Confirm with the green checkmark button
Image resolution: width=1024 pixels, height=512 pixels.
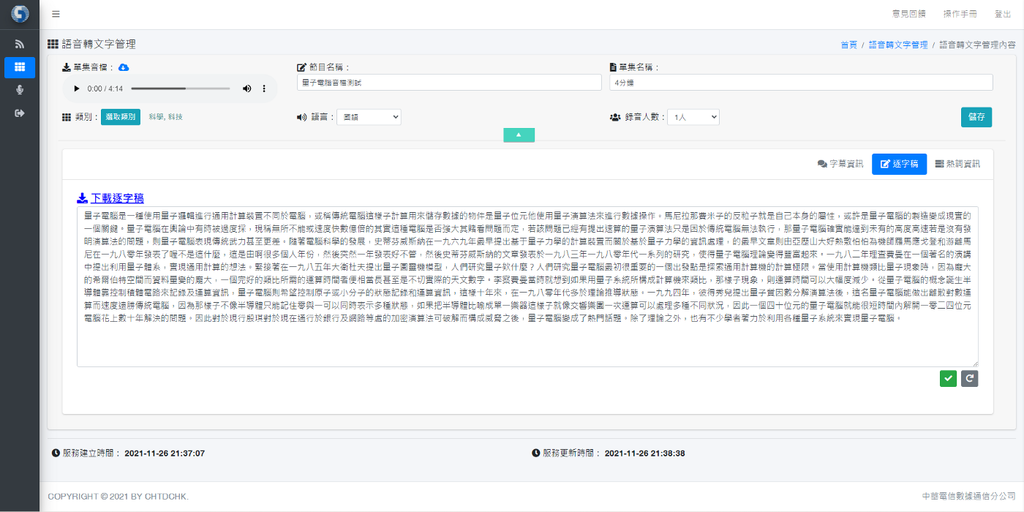click(948, 378)
